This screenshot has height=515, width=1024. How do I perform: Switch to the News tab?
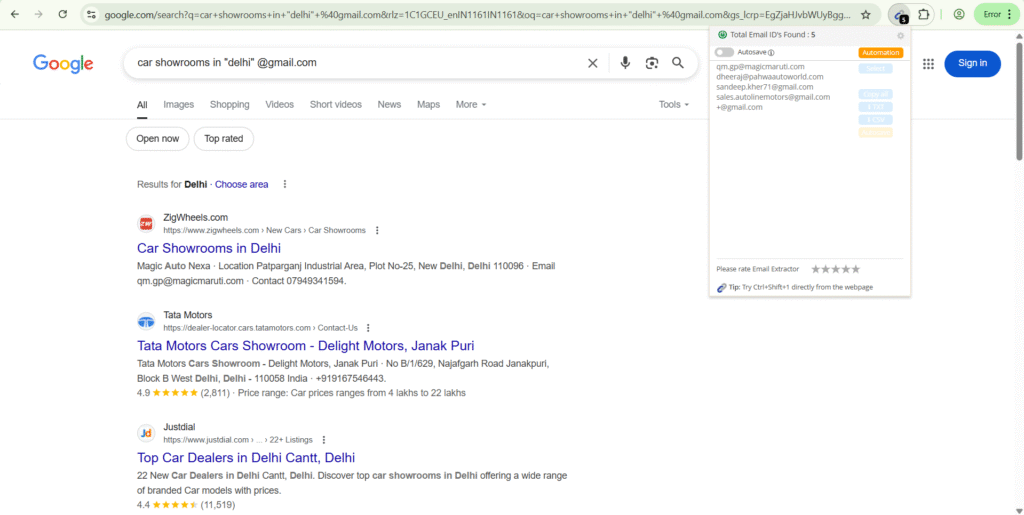point(389,104)
